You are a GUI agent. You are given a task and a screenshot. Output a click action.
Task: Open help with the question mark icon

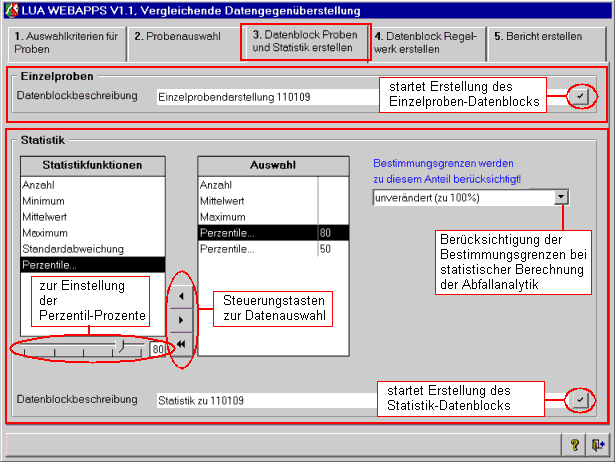576,444
